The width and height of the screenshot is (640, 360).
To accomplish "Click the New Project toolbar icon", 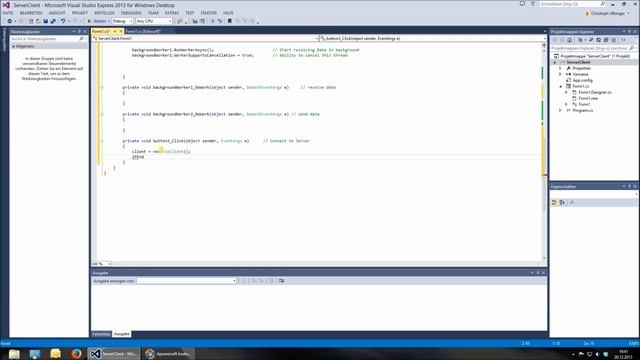I will [31, 21].
